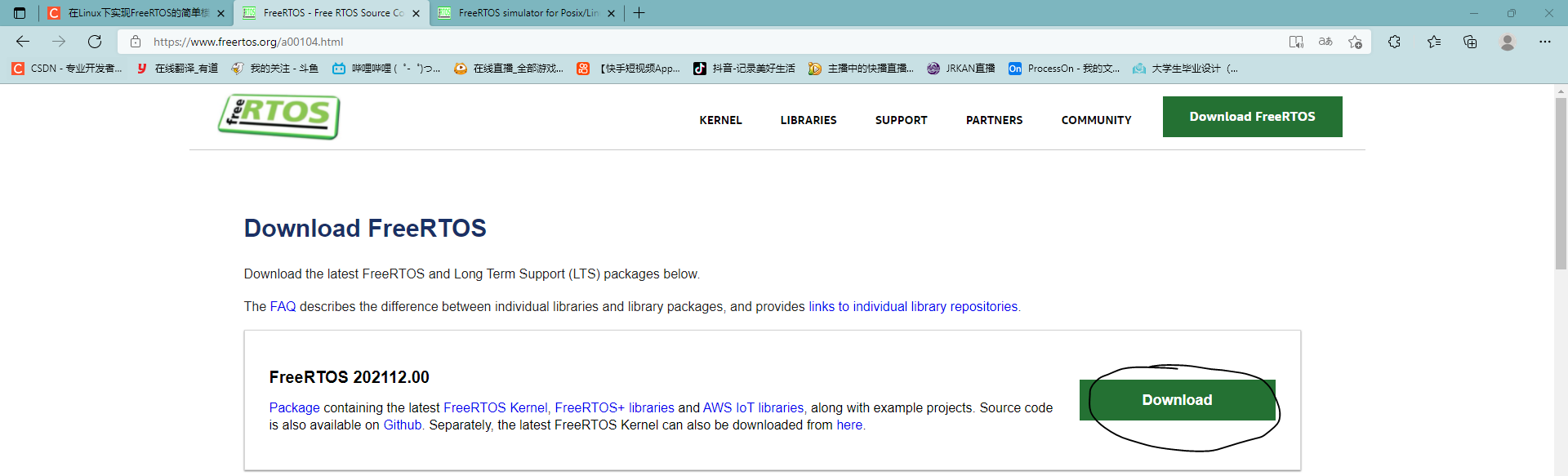Click the FreeRTOS logo
1568x476 pixels.
point(278,117)
